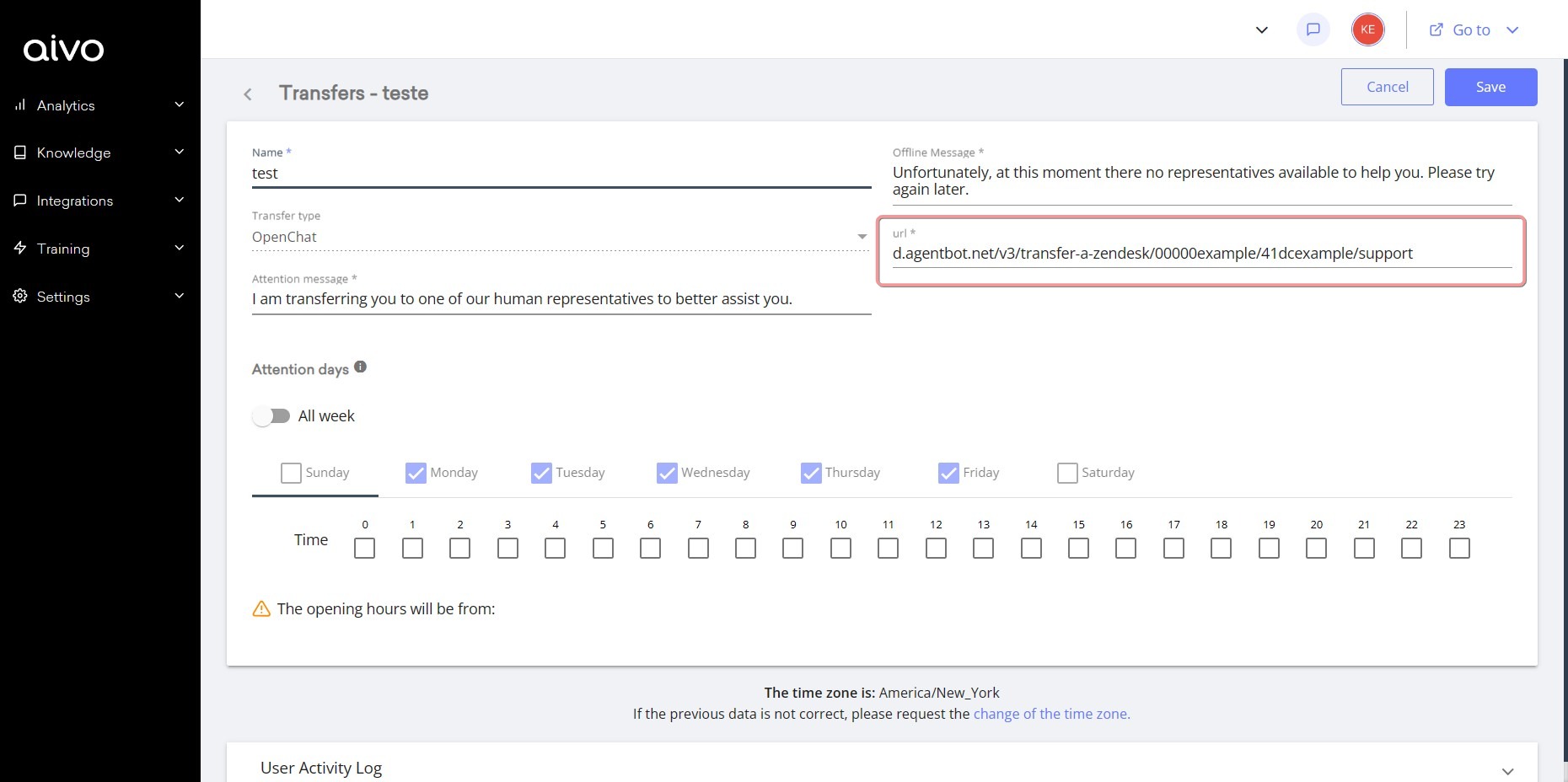Enable the All week toggle
This screenshot has height=782, width=1568.
(271, 415)
